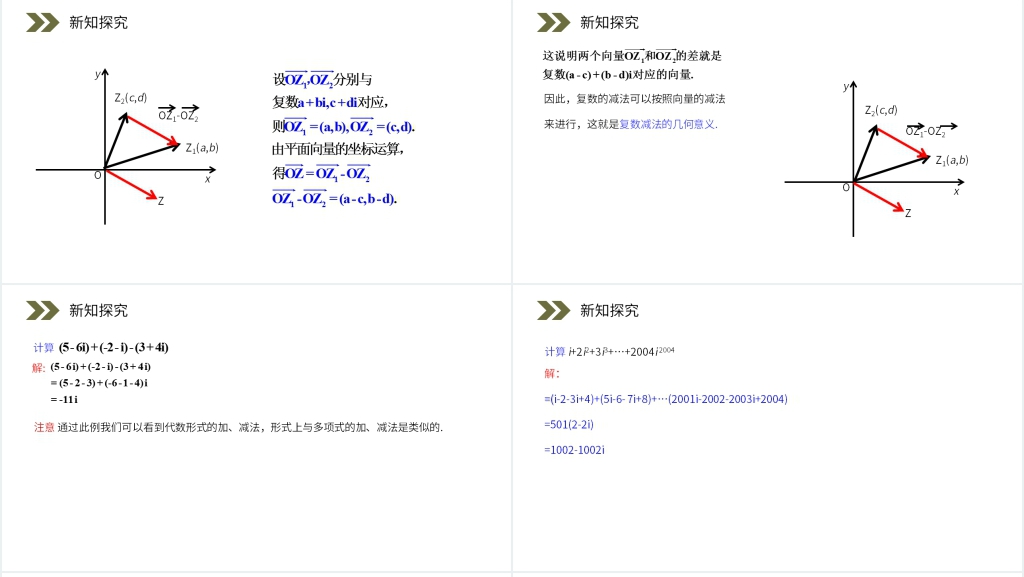Click the step =(i-2-3i+4)+(5i-6-7i+8)+…
The height and width of the screenshot is (577, 1024).
(x=665, y=399)
